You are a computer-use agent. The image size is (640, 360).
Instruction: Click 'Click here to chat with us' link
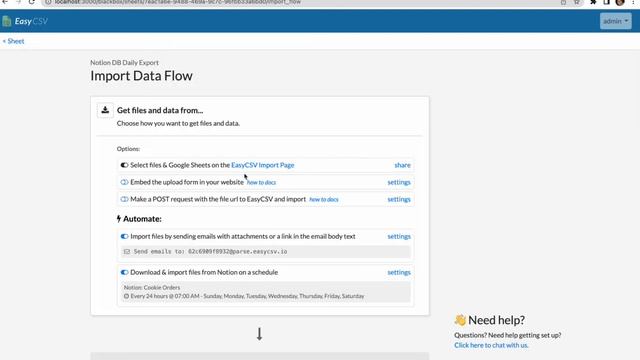[491, 345]
